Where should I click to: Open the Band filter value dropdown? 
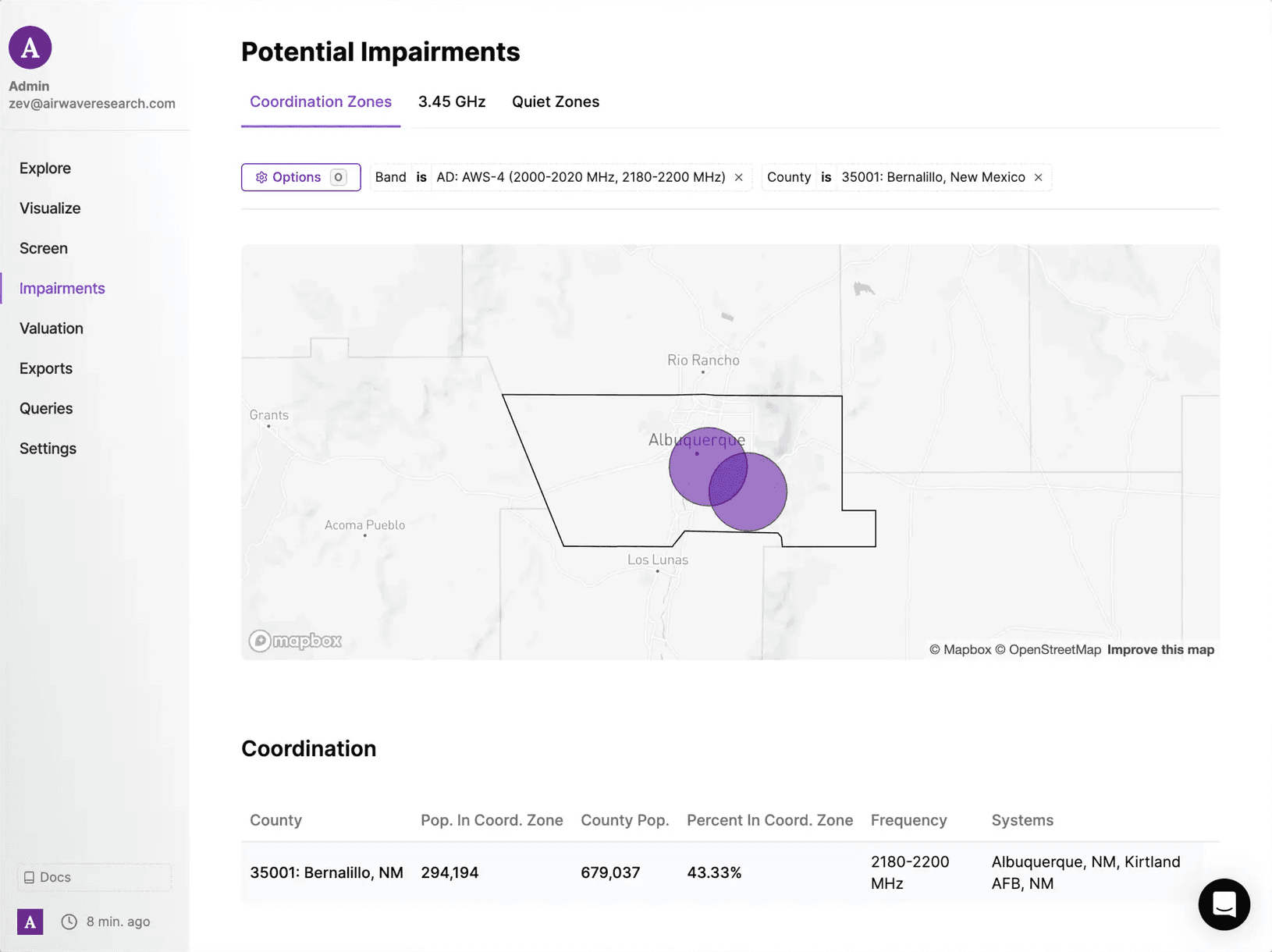tap(581, 177)
